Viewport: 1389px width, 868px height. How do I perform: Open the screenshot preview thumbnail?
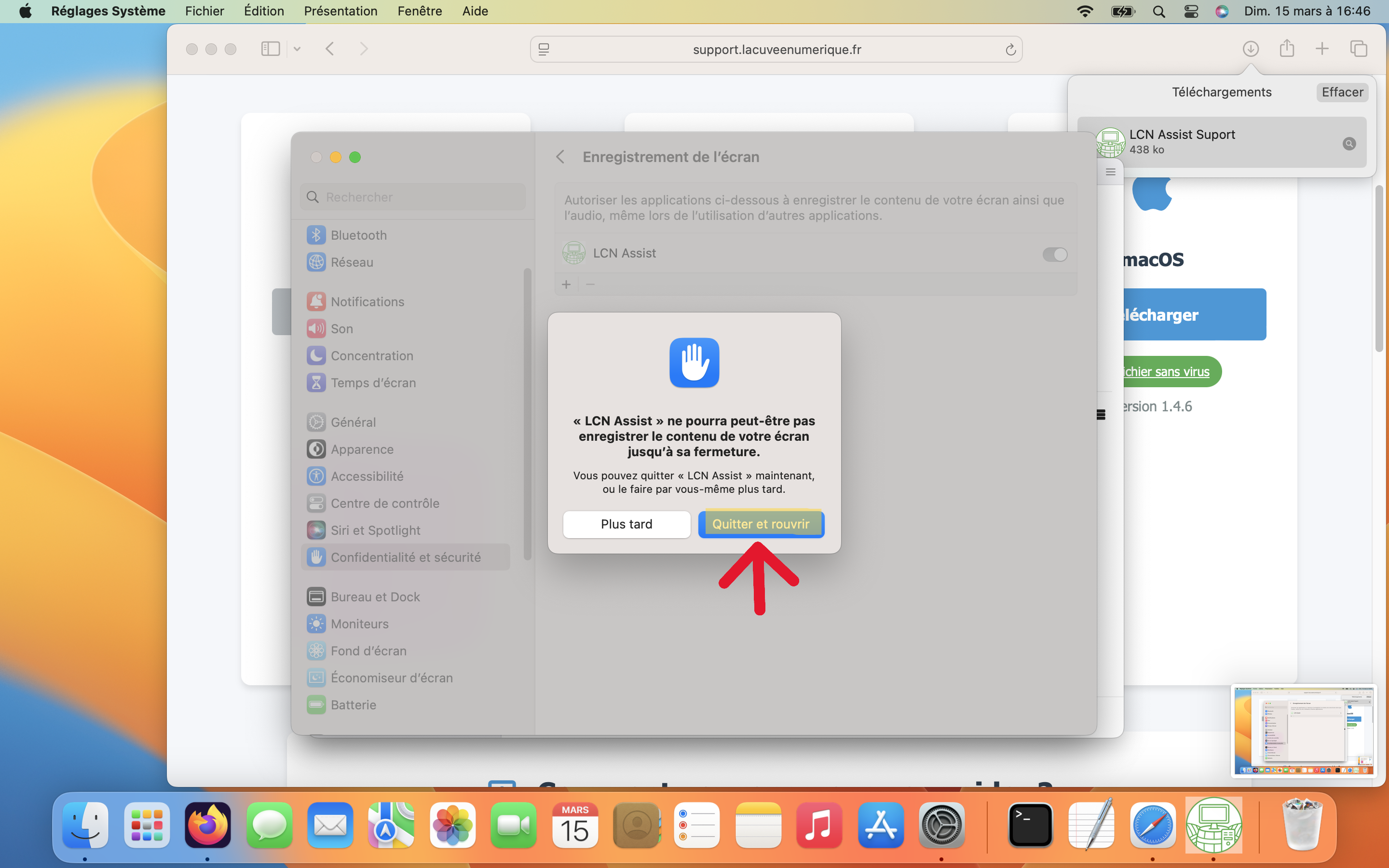[x=1304, y=730]
